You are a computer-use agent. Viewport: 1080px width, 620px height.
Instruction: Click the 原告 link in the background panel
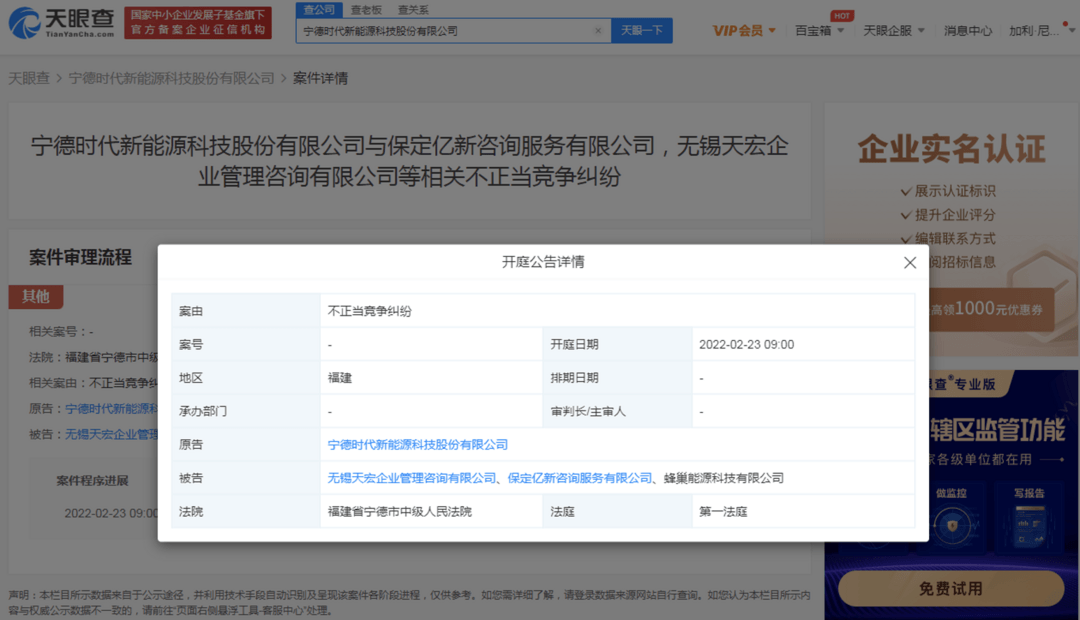coord(112,409)
